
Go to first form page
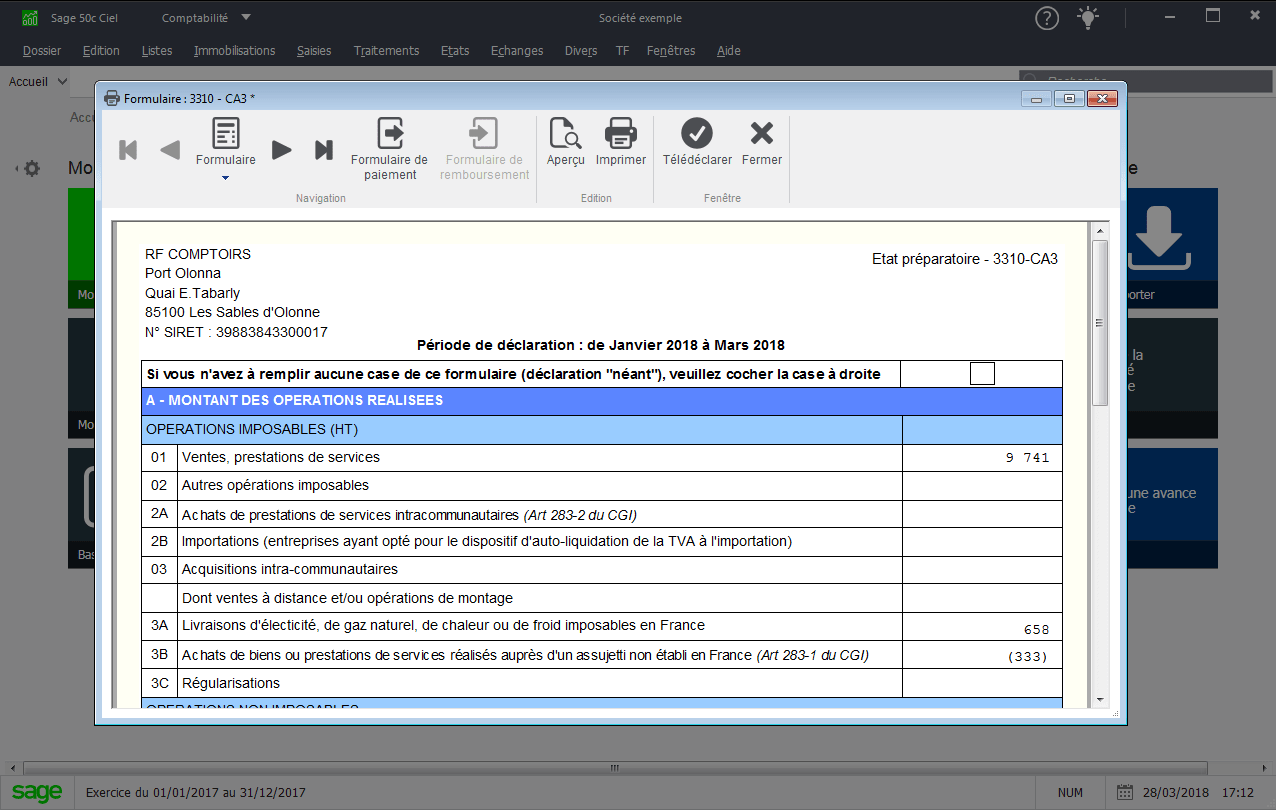tap(128, 150)
